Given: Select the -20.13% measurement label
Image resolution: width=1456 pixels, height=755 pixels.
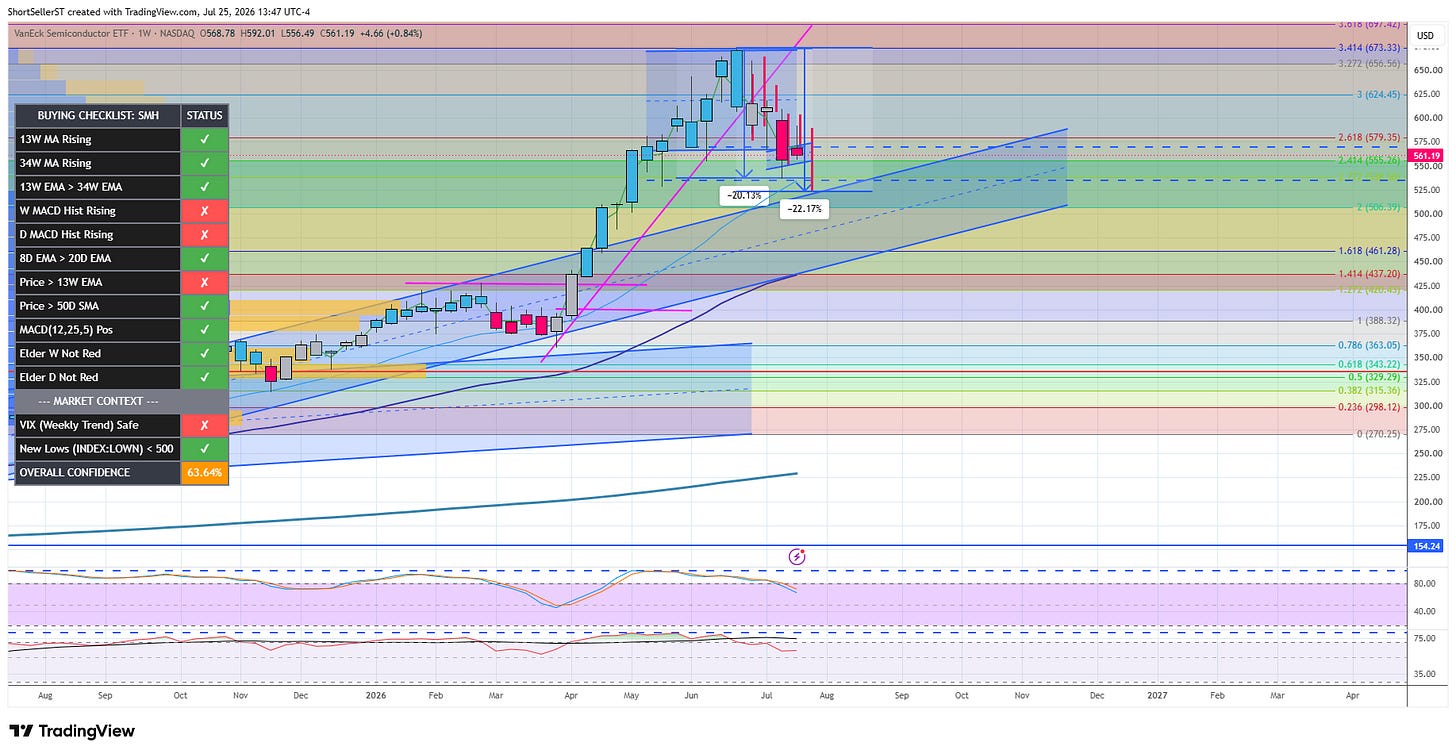Looking at the screenshot, I should coord(745,196).
